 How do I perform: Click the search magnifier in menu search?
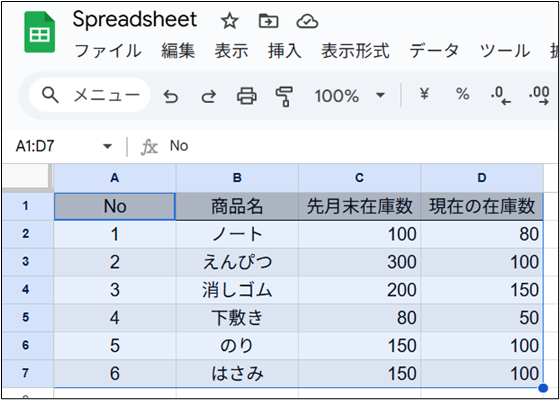tap(50, 95)
